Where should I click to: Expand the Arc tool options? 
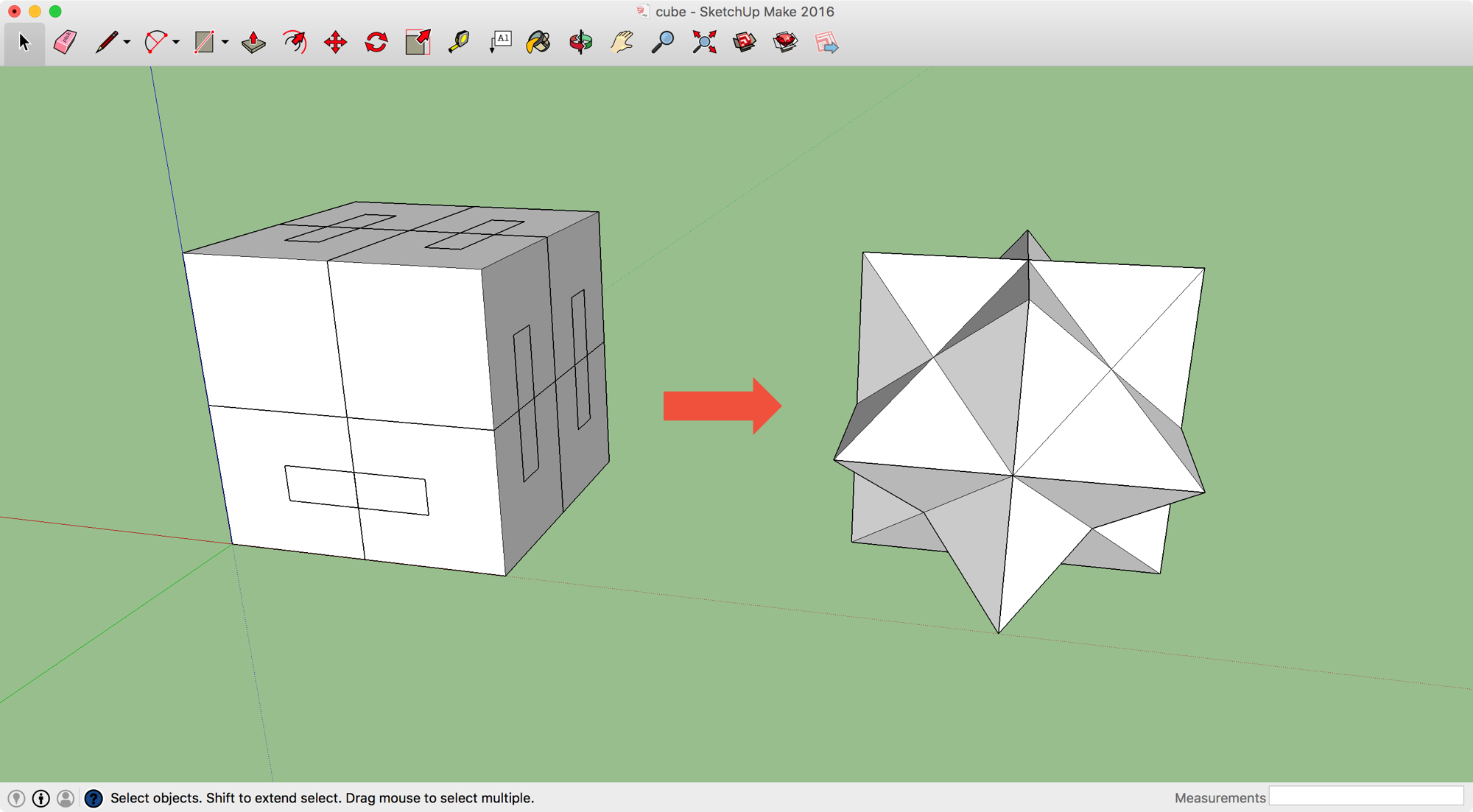[x=175, y=43]
